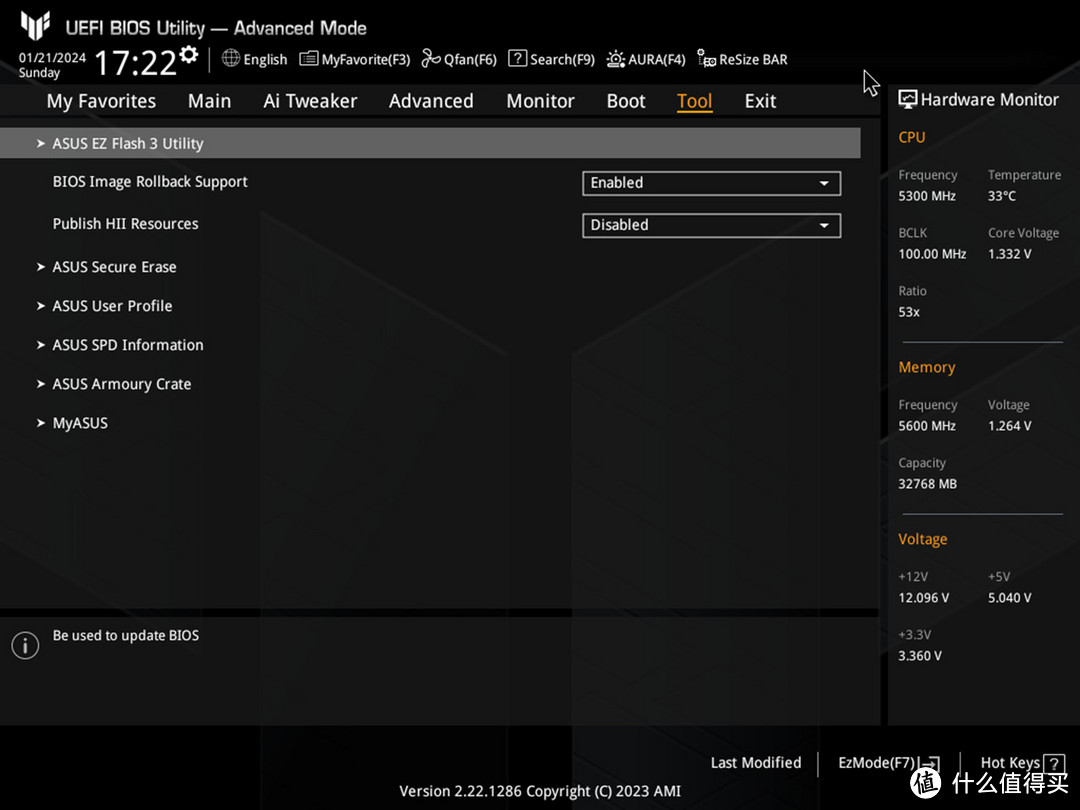Click the Hardware Monitor panel title

(x=990, y=100)
